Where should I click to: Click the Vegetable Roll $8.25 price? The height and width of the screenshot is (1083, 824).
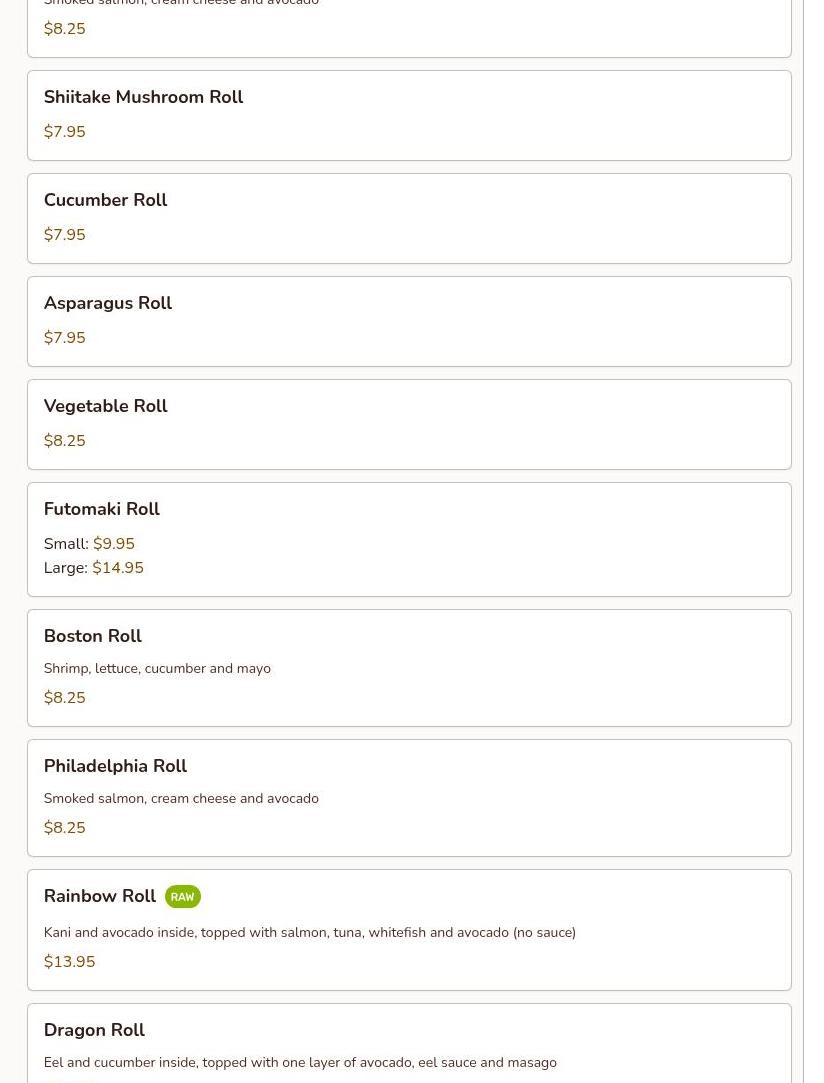(x=65, y=441)
